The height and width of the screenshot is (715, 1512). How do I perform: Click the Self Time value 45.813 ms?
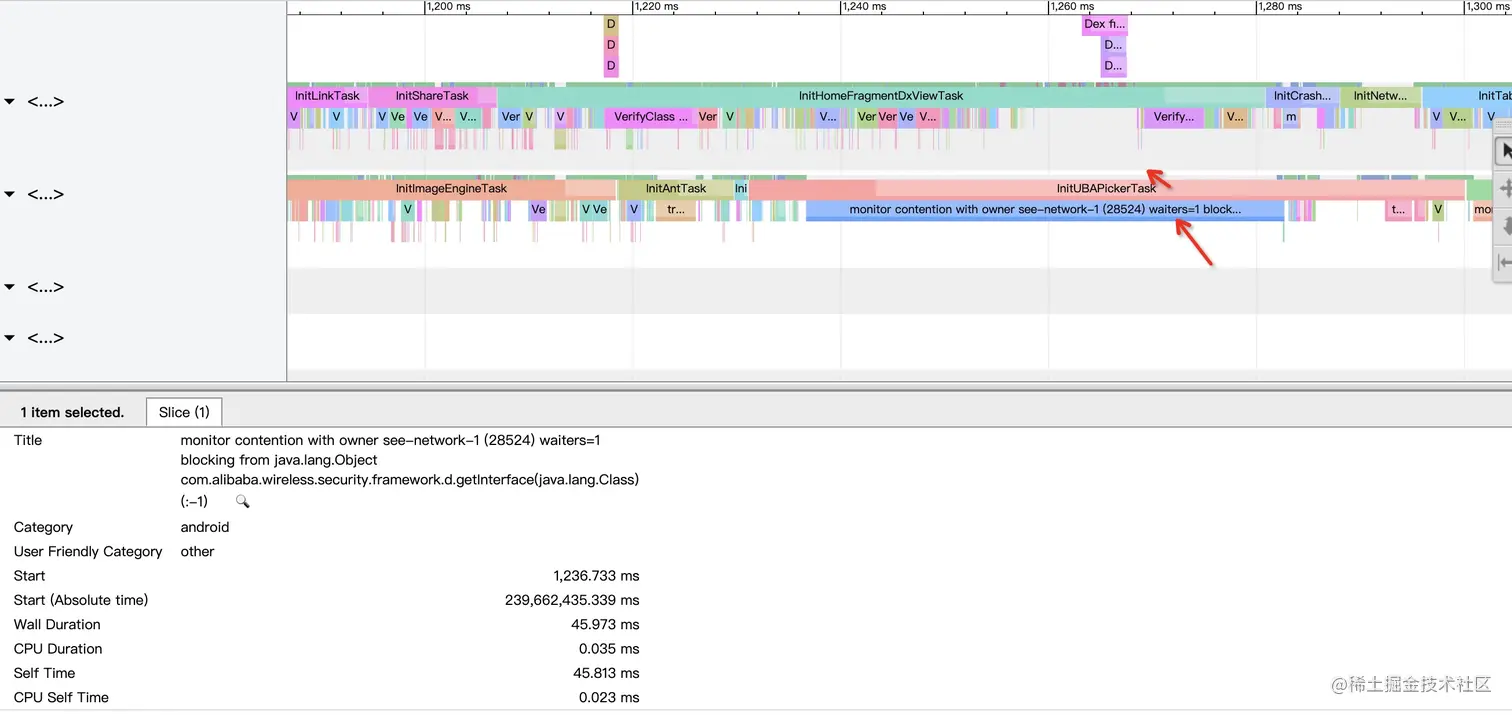[606, 673]
